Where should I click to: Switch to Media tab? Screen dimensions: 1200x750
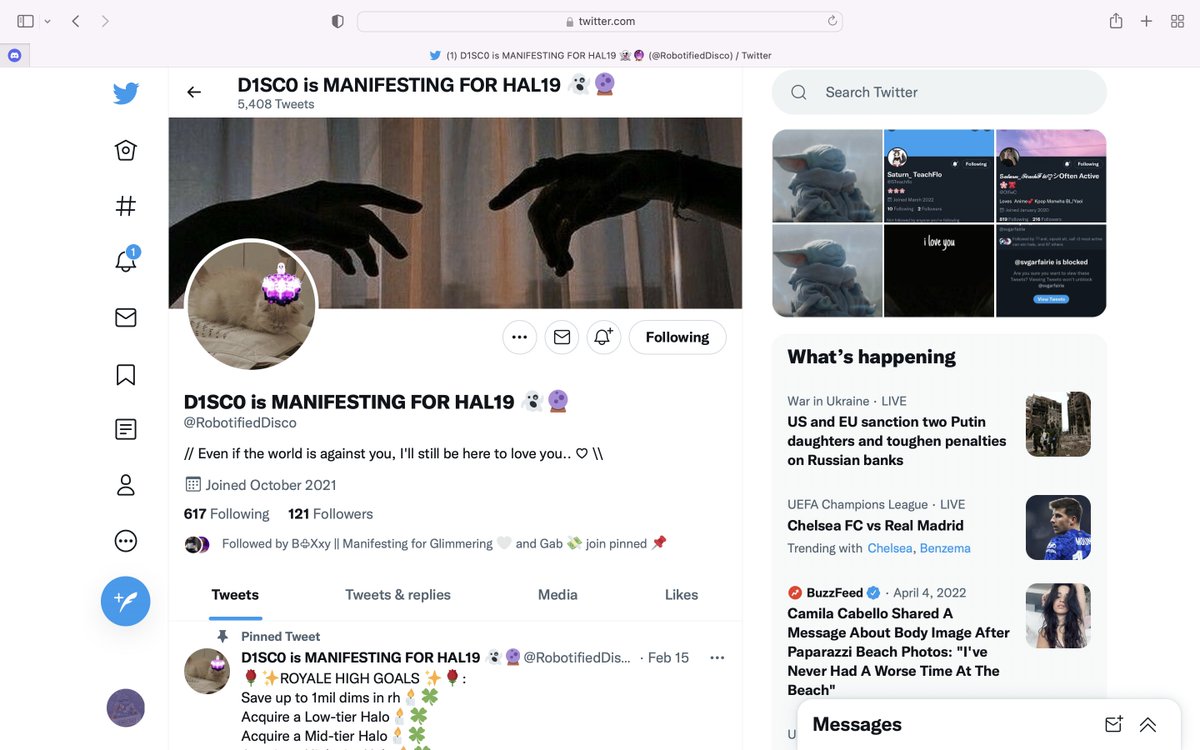[x=558, y=595]
